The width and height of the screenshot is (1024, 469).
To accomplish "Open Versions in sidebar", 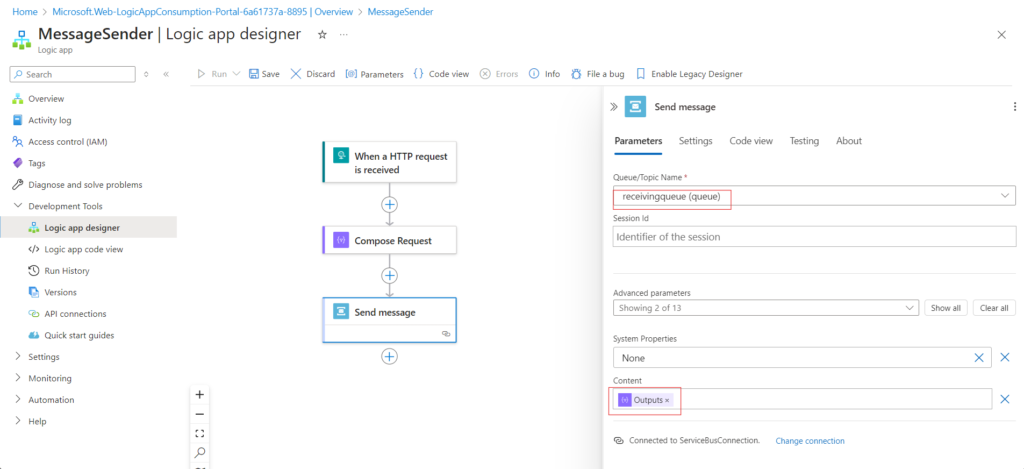I will [x=60, y=292].
